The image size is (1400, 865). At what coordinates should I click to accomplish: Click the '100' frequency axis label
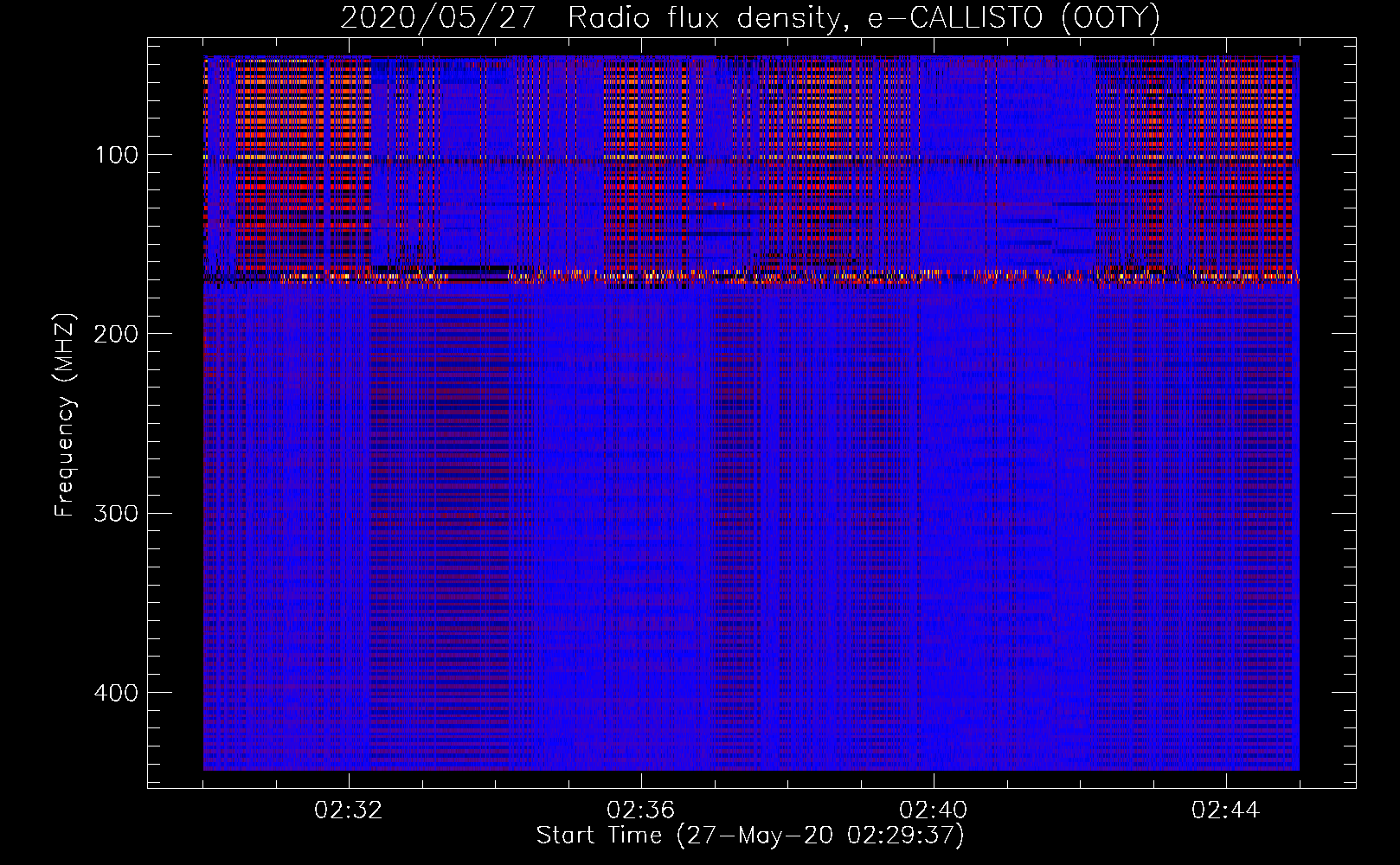click(117, 157)
